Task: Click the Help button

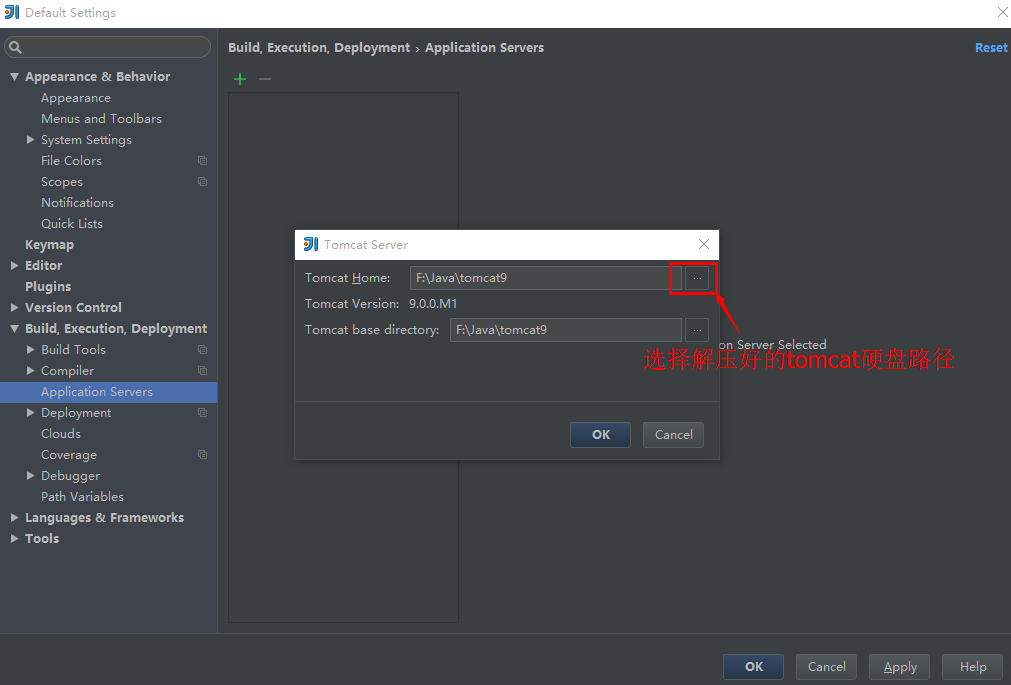Action: coord(972,667)
